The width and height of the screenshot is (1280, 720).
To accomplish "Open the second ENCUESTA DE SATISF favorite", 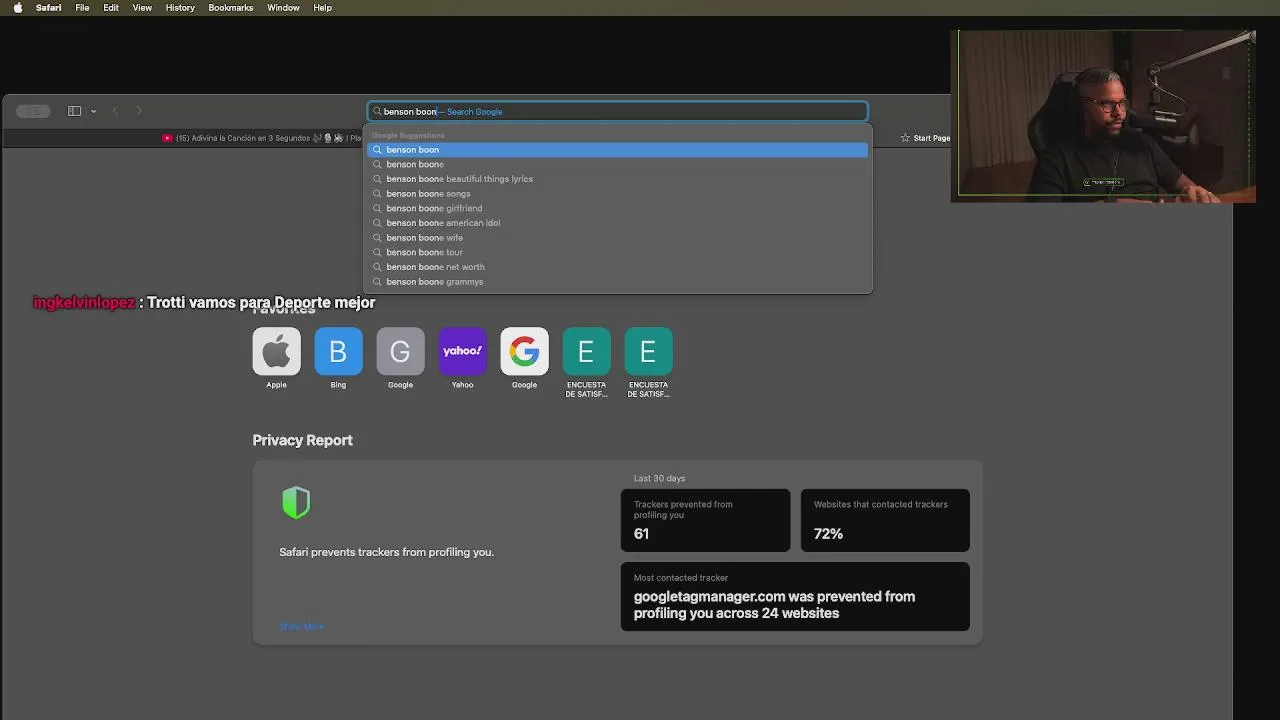I will click(x=648, y=351).
